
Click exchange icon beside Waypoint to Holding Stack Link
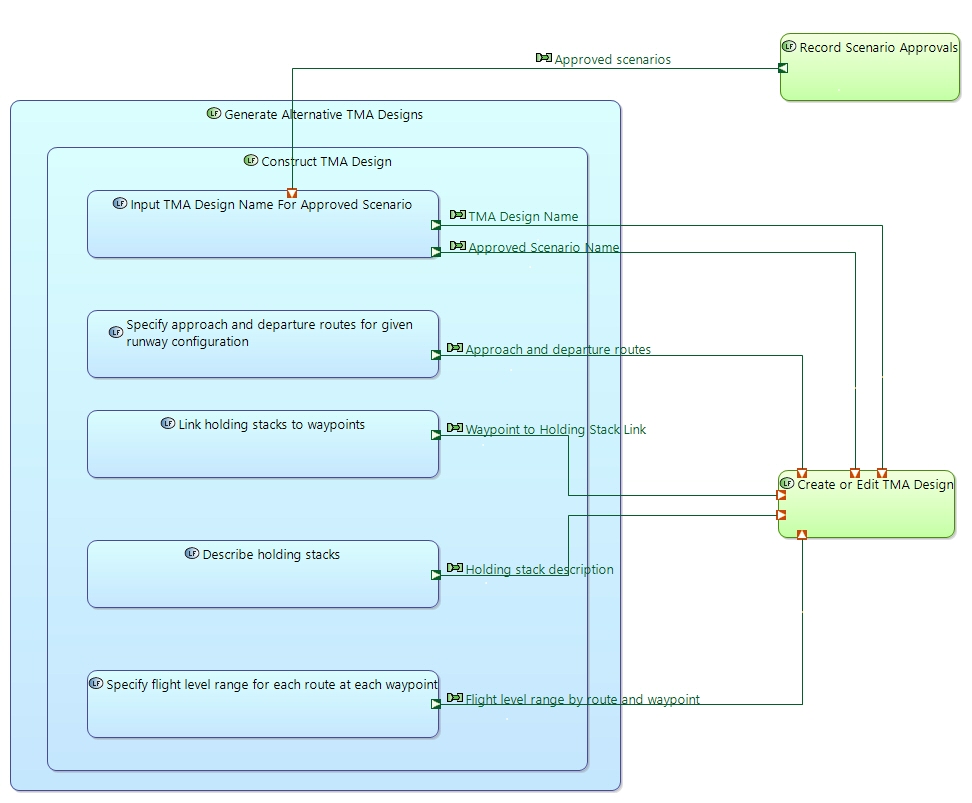[455, 428]
